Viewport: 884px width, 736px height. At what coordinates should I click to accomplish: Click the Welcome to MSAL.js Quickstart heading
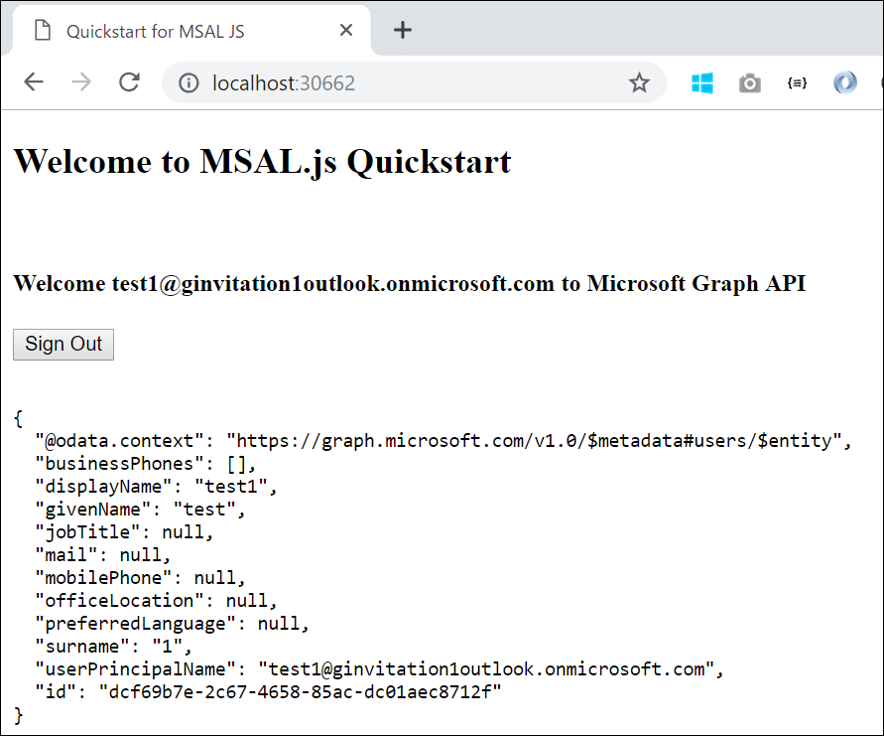click(262, 162)
